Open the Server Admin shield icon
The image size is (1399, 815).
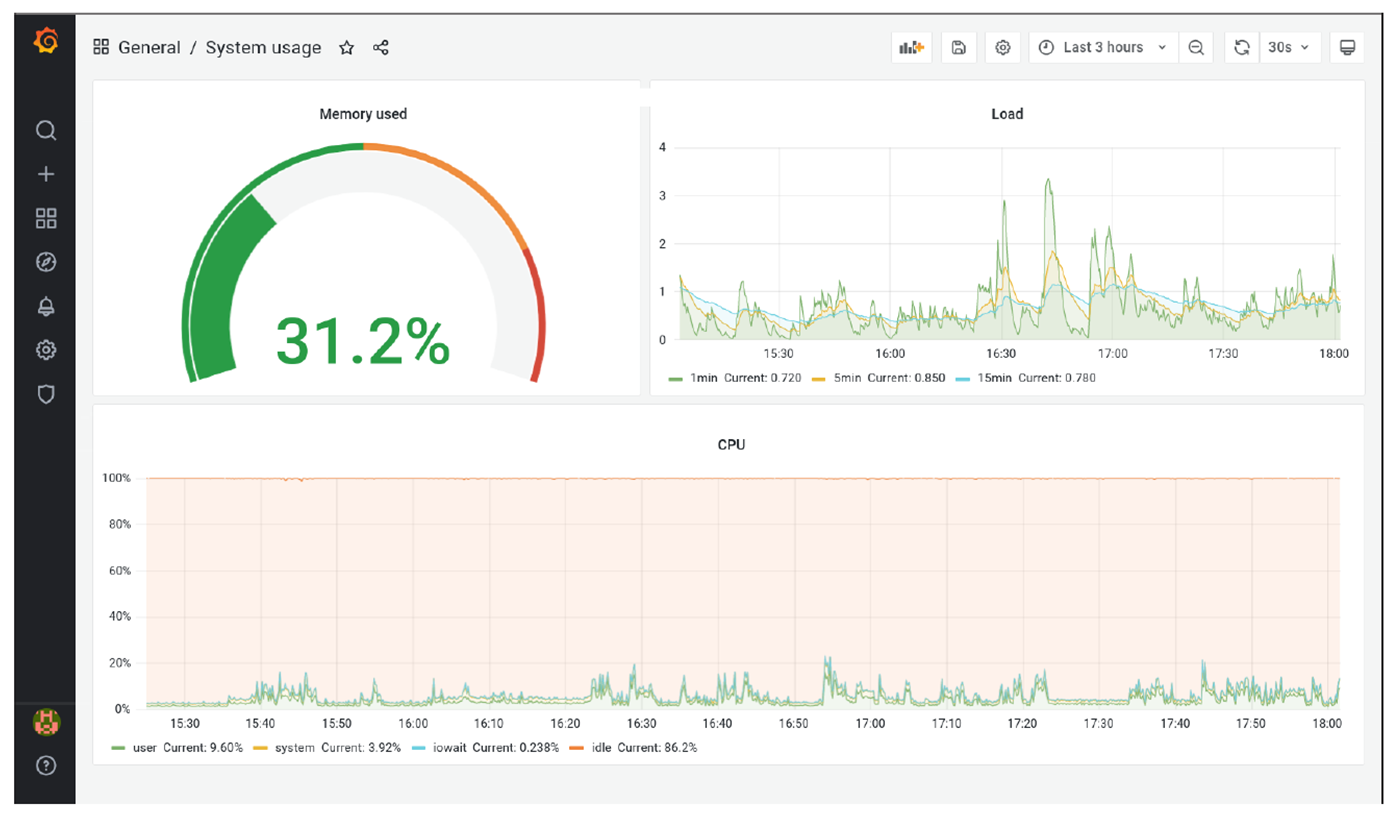tap(46, 394)
